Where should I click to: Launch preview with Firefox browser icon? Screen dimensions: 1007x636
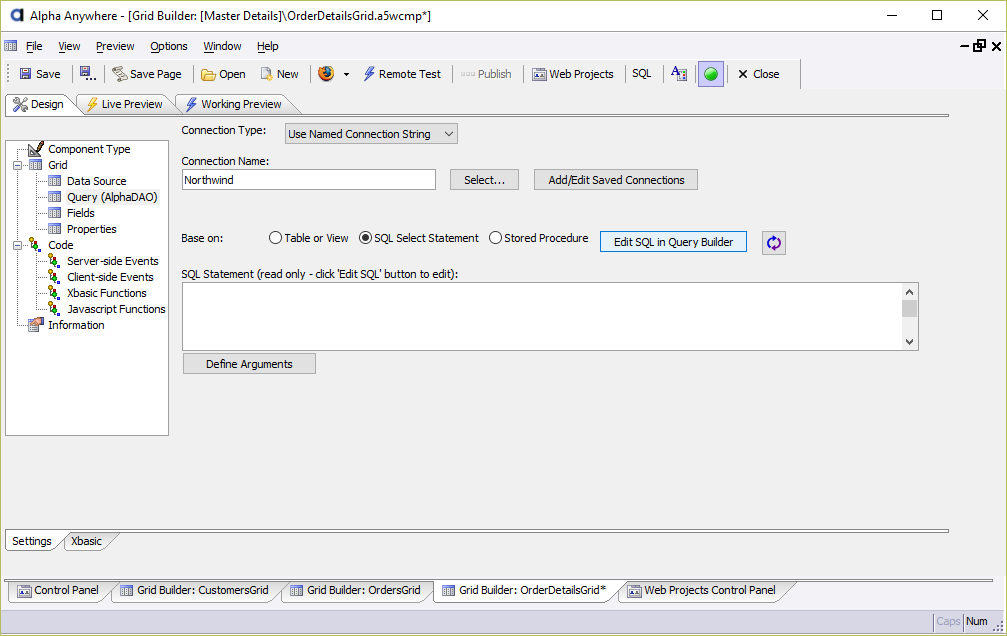(x=326, y=73)
